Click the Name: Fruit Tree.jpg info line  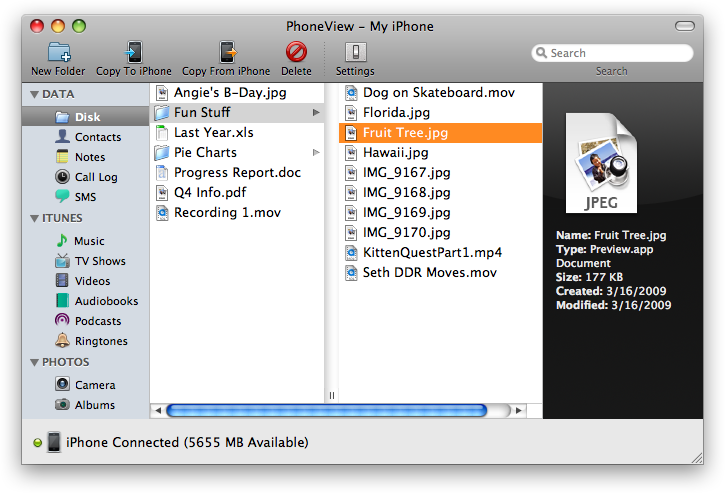[x=611, y=235]
